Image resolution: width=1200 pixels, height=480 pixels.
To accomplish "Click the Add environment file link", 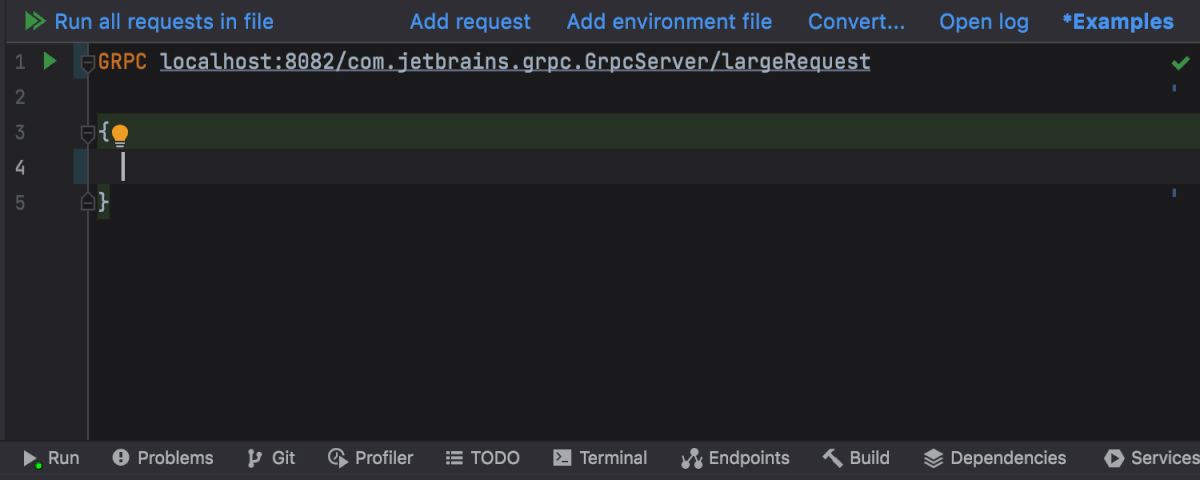I will click(x=669, y=21).
